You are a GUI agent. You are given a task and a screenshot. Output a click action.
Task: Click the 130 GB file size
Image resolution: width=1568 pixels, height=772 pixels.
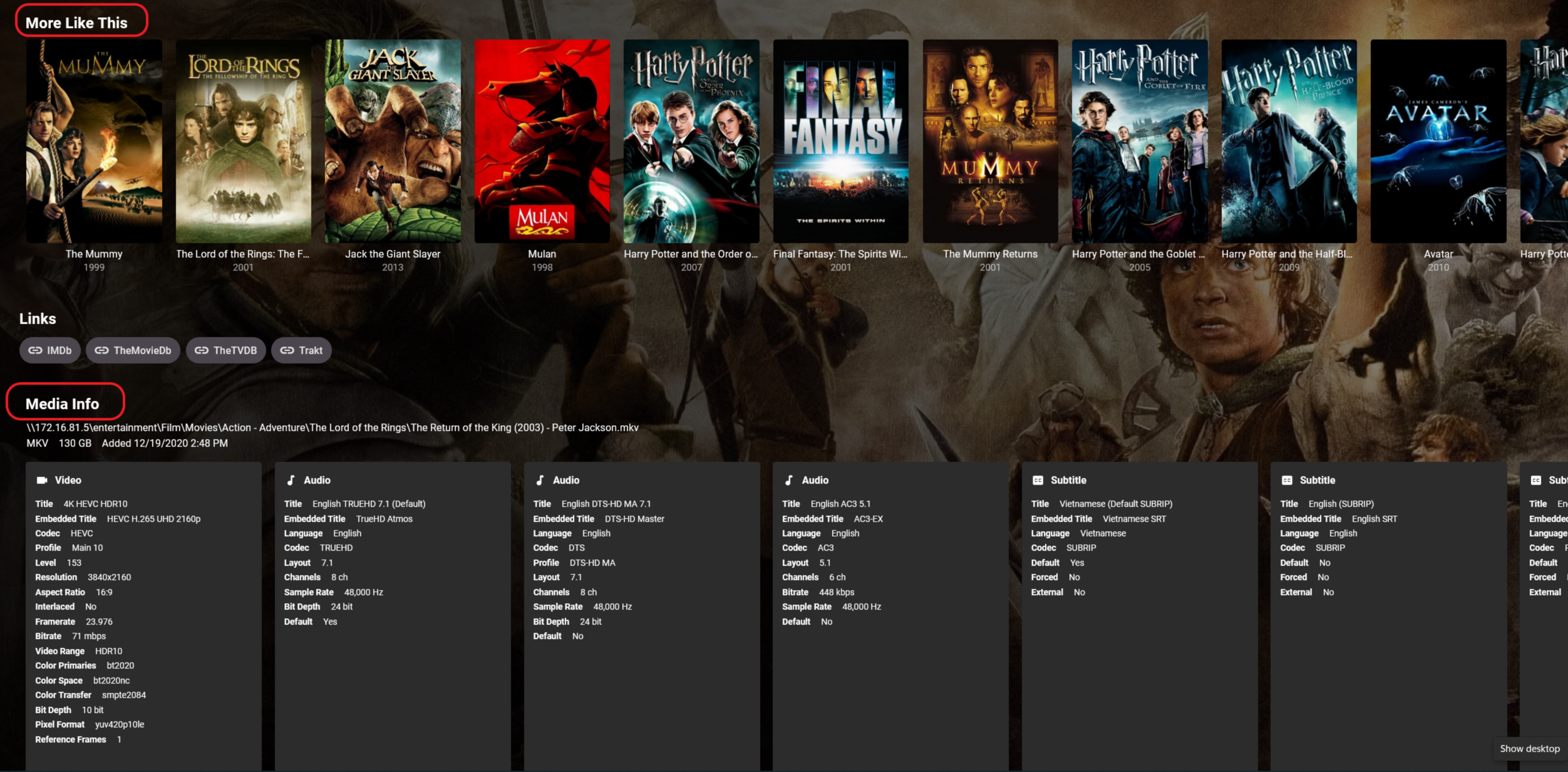[75, 443]
